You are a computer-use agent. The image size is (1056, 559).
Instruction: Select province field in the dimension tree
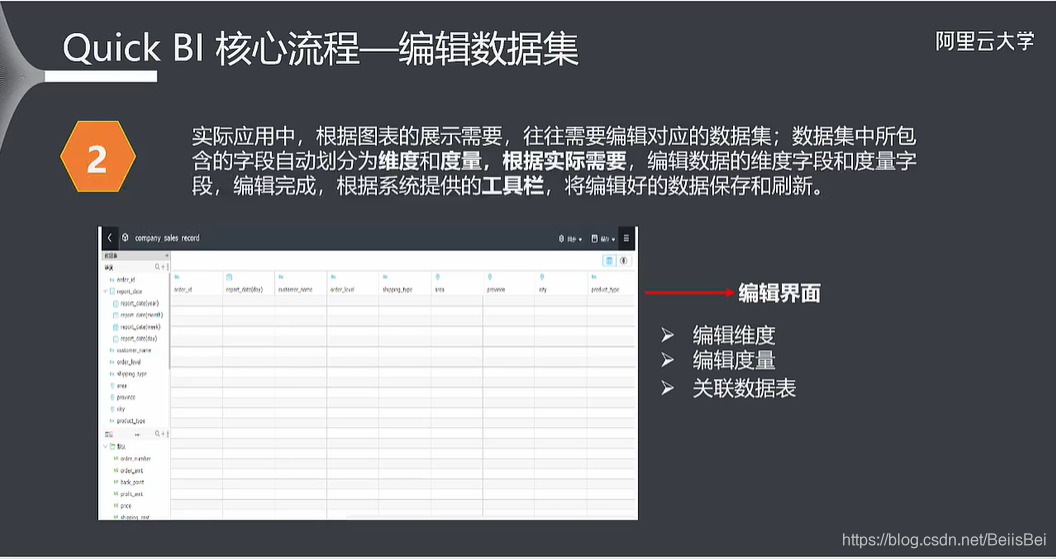click(x=126, y=397)
